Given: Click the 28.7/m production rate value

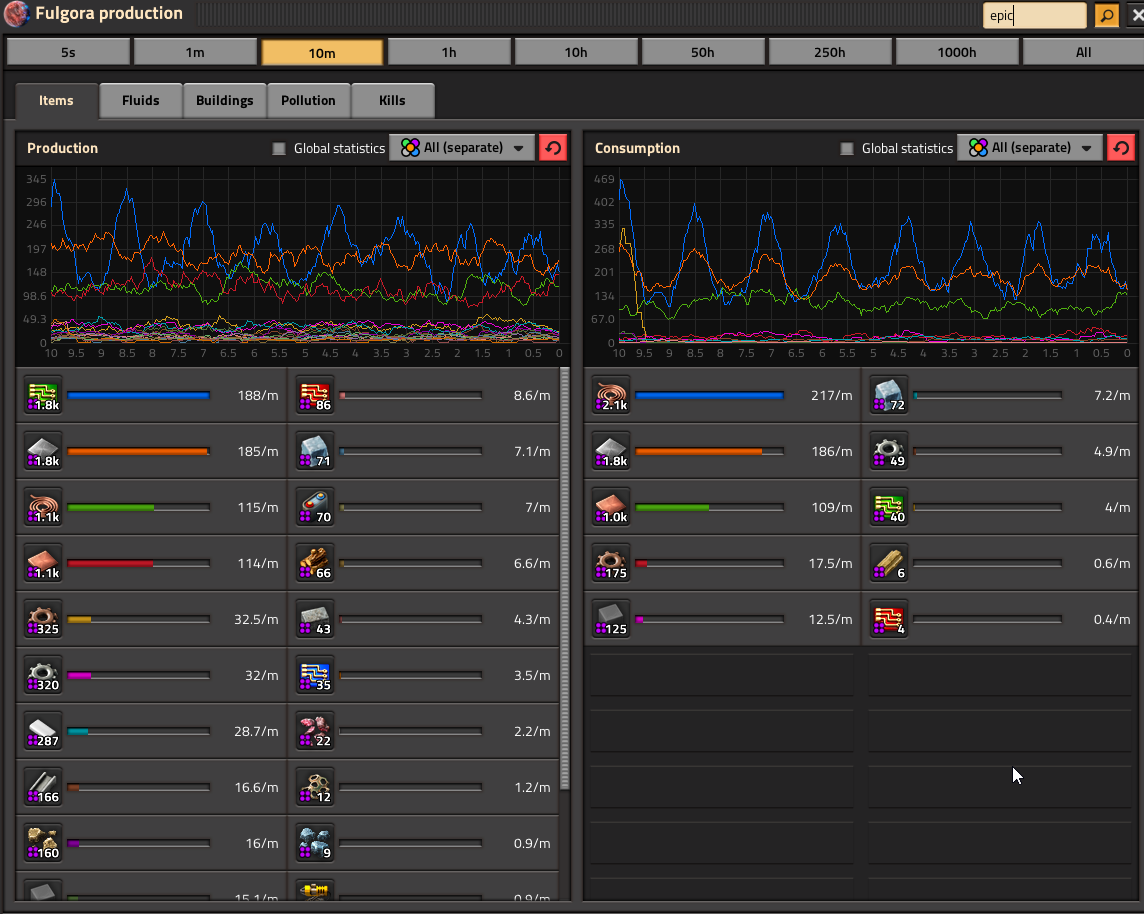Looking at the screenshot, I should coord(256,731).
